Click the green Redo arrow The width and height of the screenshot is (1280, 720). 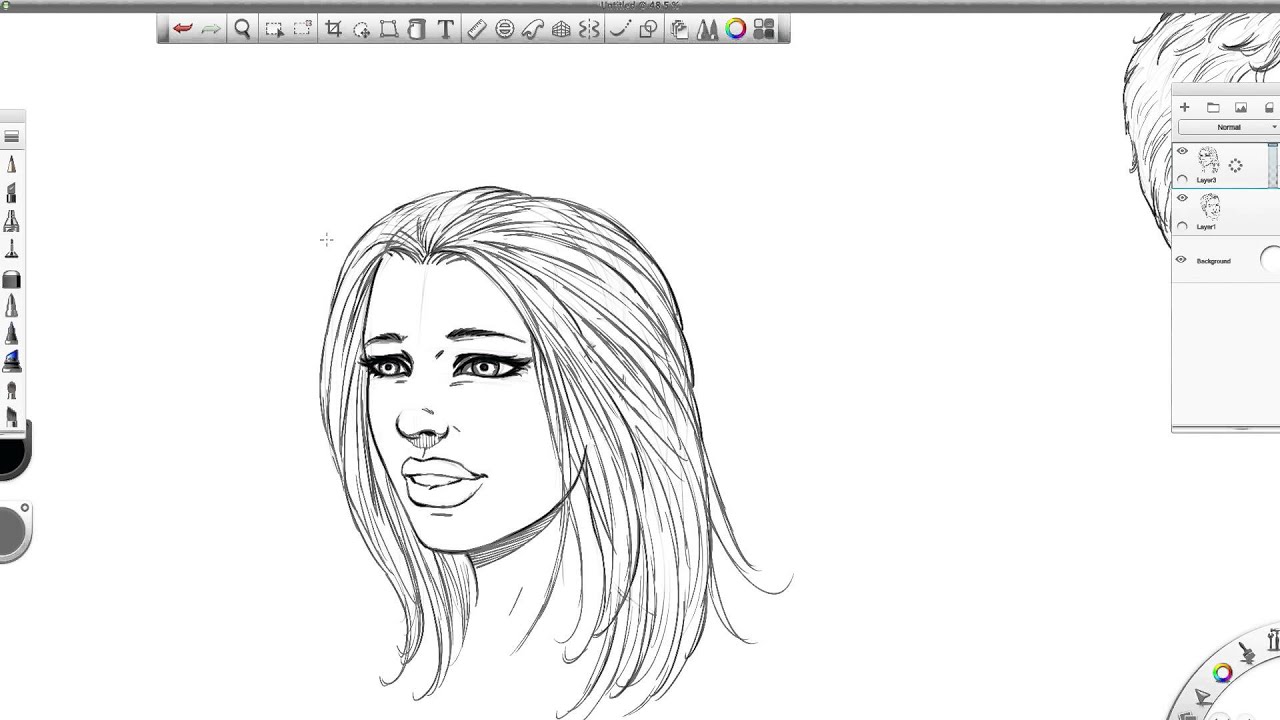210,29
